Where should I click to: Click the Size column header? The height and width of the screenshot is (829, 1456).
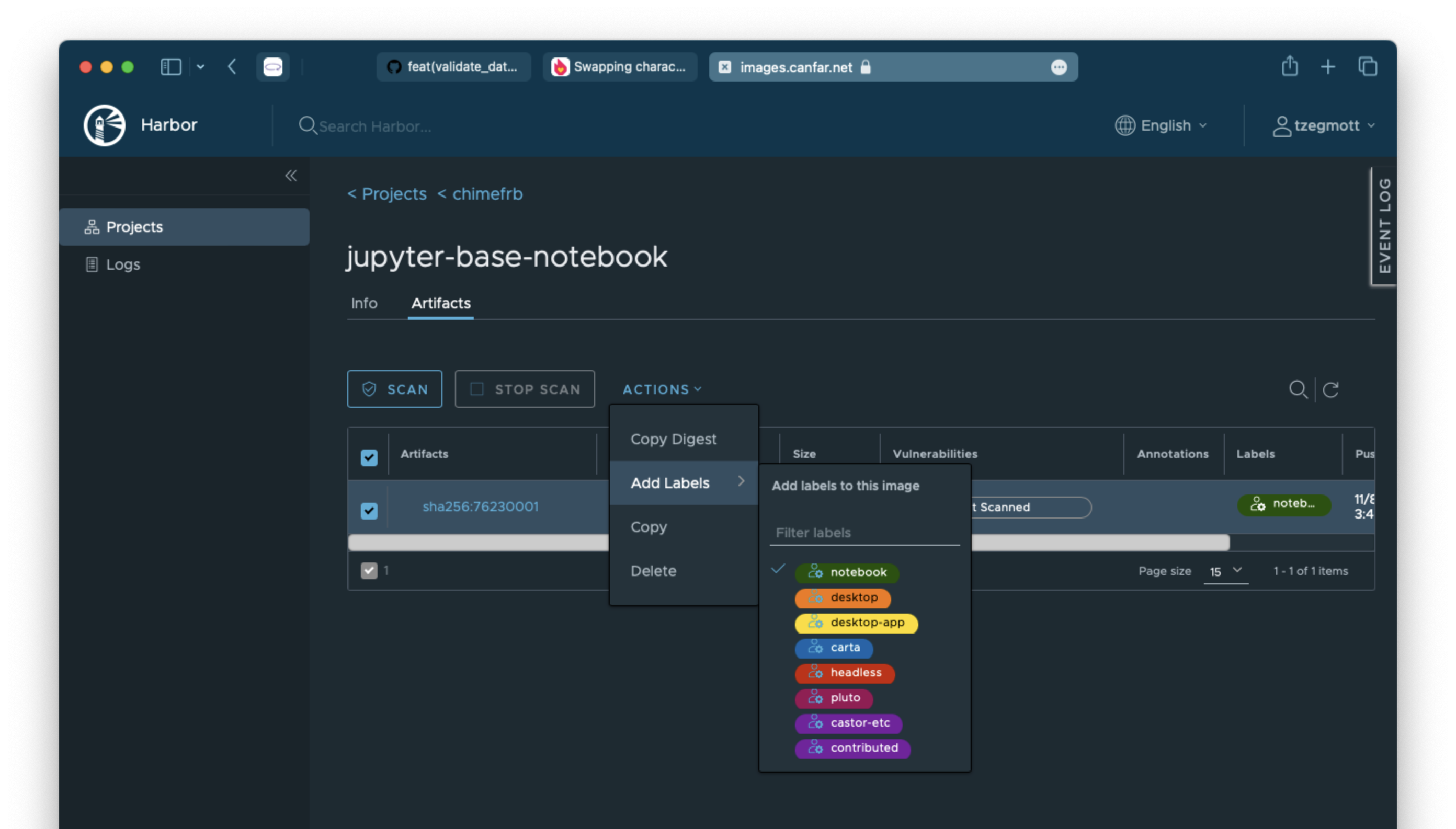(x=804, y=454)
